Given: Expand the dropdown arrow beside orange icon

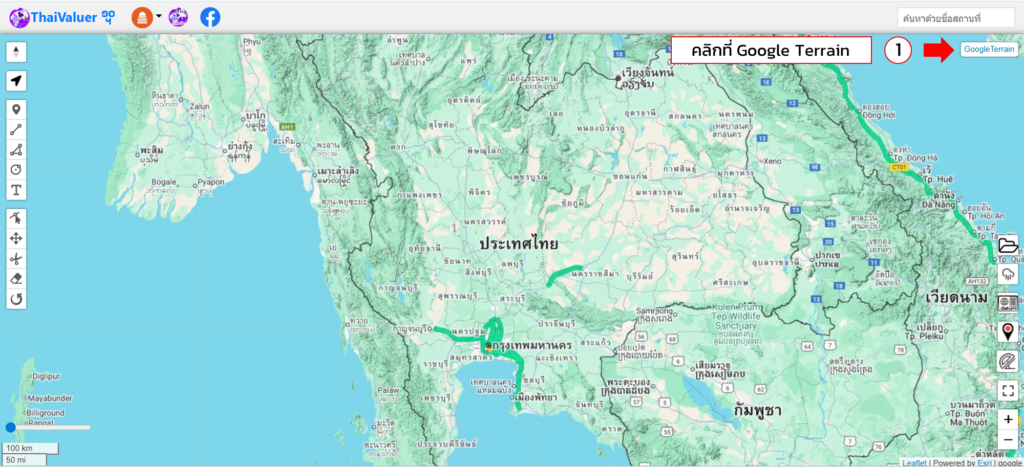Looking at the screenshot, I should tap(158, 17).
